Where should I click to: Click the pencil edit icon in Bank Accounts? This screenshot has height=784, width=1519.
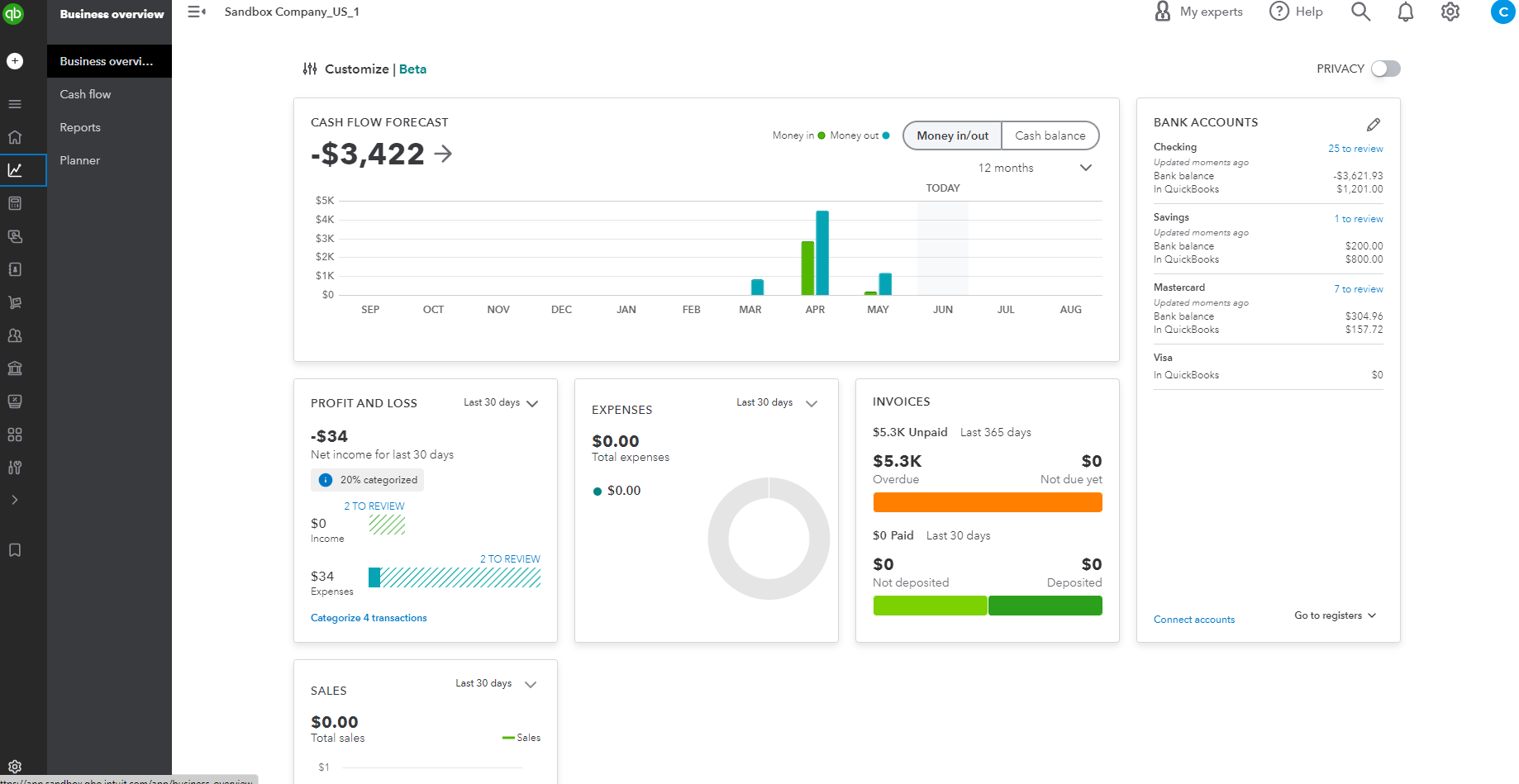(x=1374, y=125)
